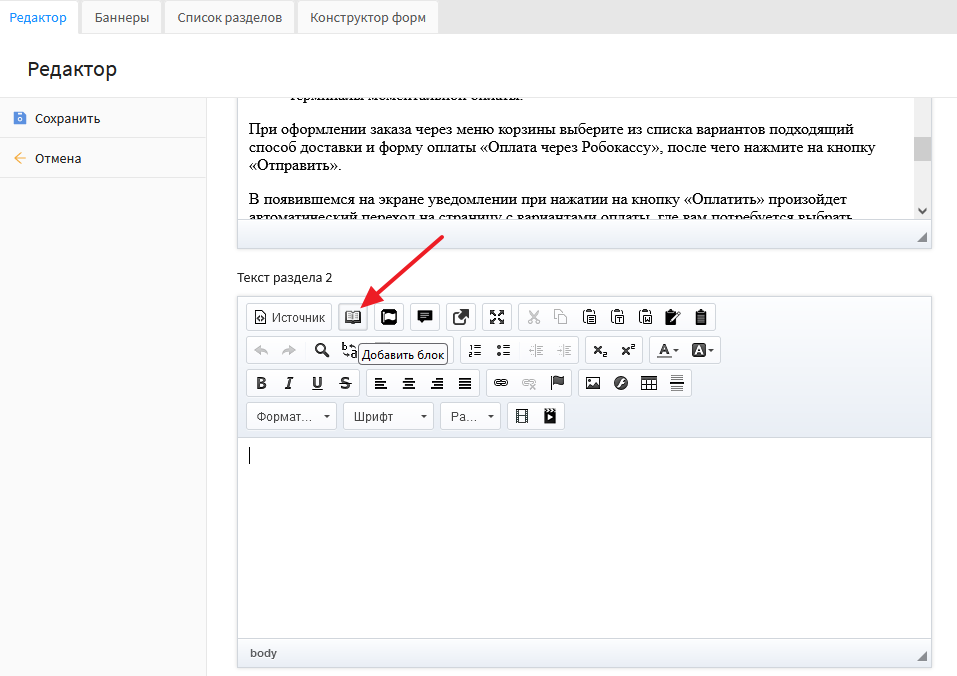Insert a table using the table icon
This screenshot has height=676, width=957.
pyautogui.click(x=649, y=383)
